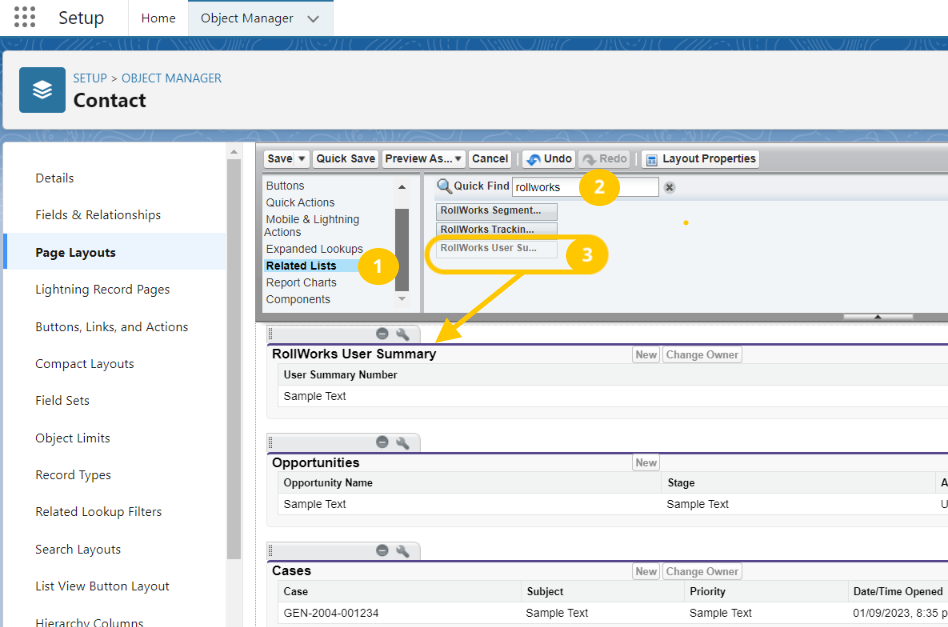The image size is (948, 627).
Task: Click the Cancel button
Action: point(490,159)
